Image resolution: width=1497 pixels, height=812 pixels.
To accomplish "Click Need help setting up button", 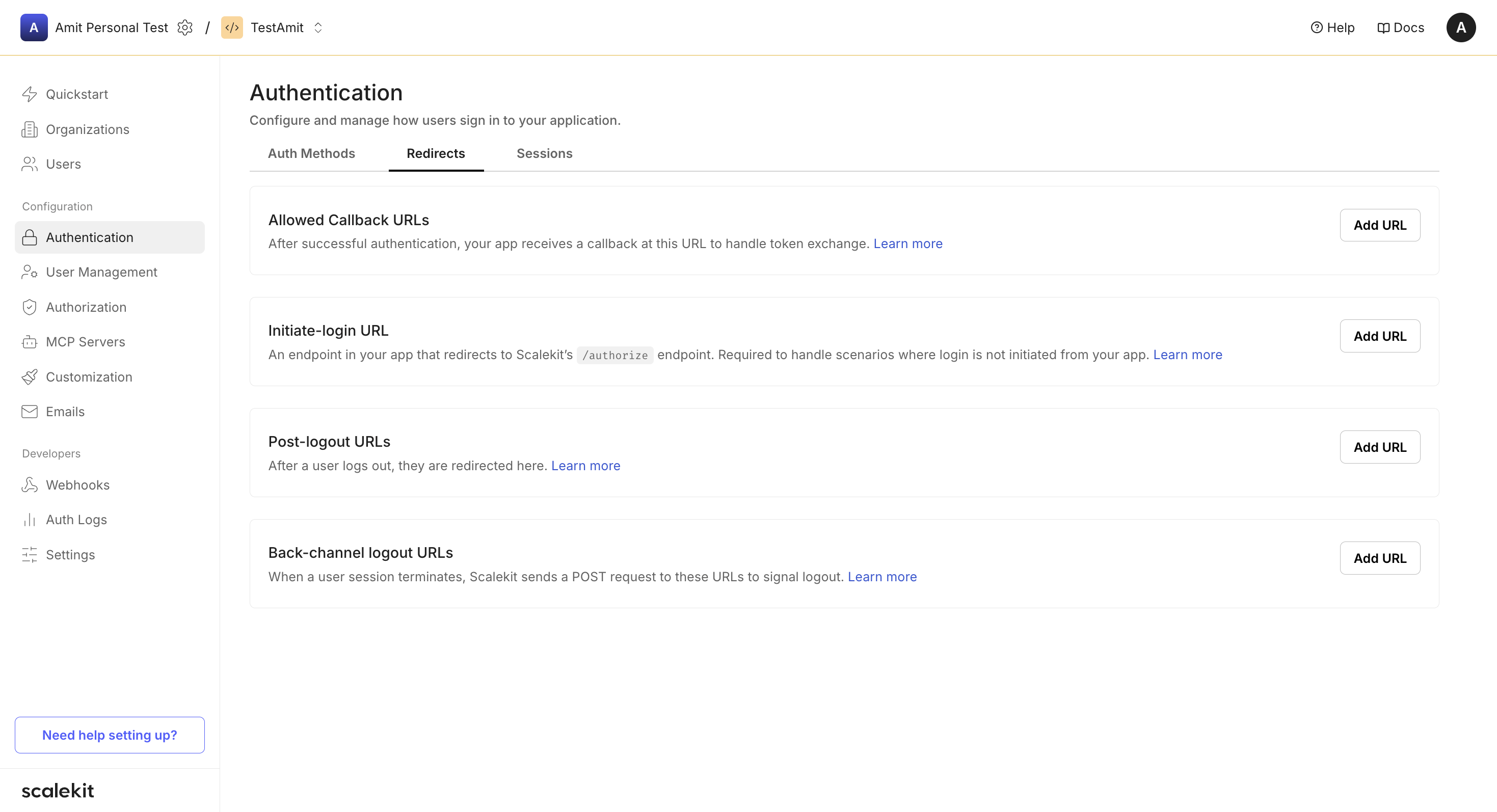I will [110, 735].
